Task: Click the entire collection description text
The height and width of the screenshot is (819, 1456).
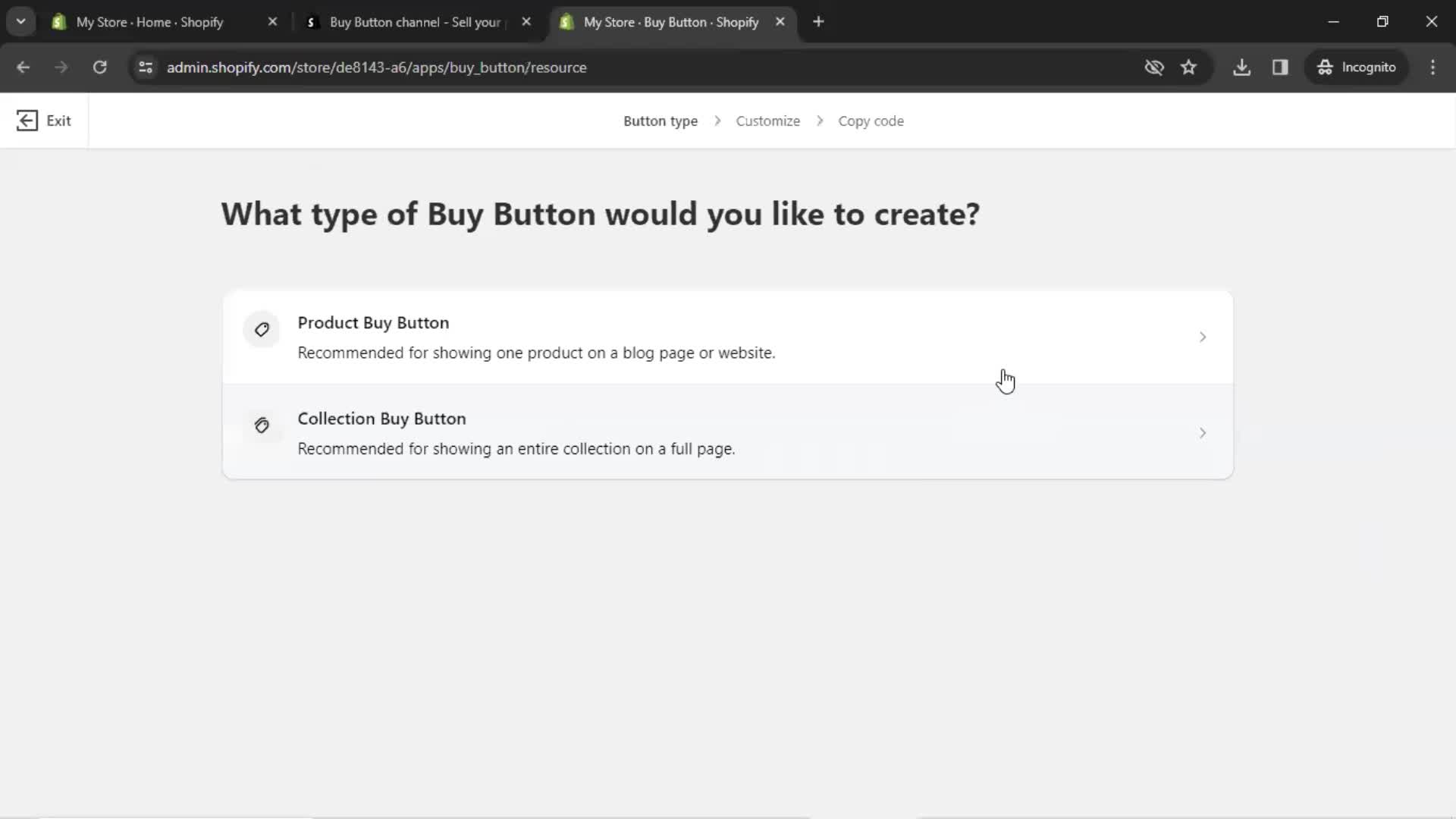Action: click(516, 449)
